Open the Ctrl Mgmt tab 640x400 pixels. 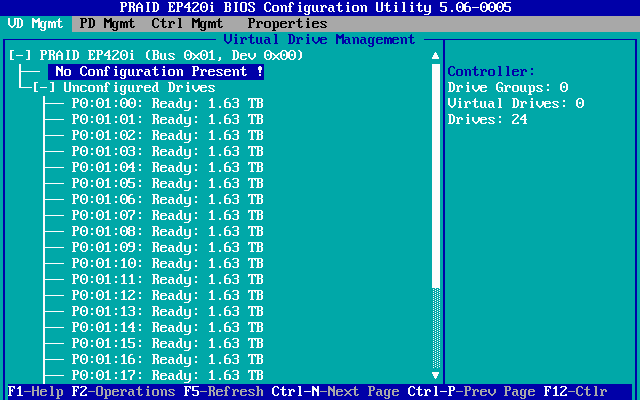point(187,24)
